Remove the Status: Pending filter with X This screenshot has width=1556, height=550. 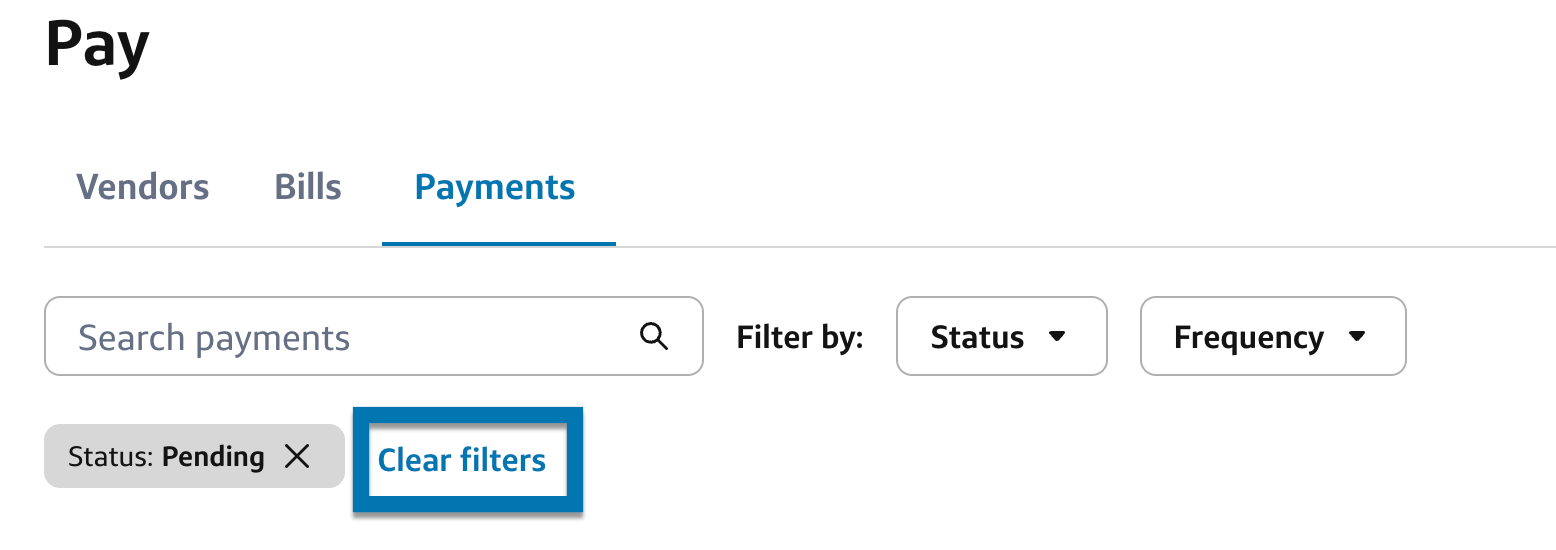(297, 457)
